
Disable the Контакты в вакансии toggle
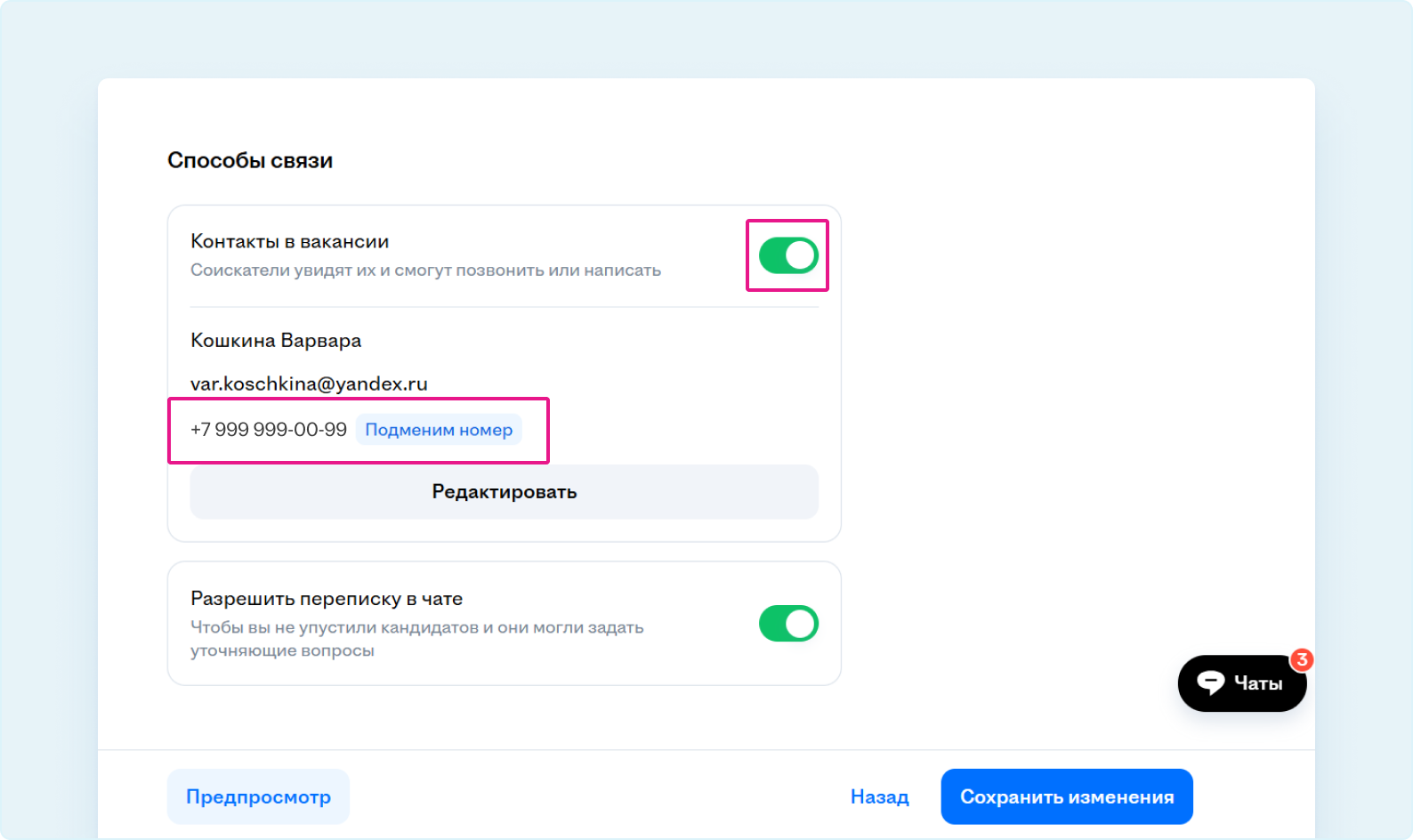pyautogui.click(x=788, y=255)
